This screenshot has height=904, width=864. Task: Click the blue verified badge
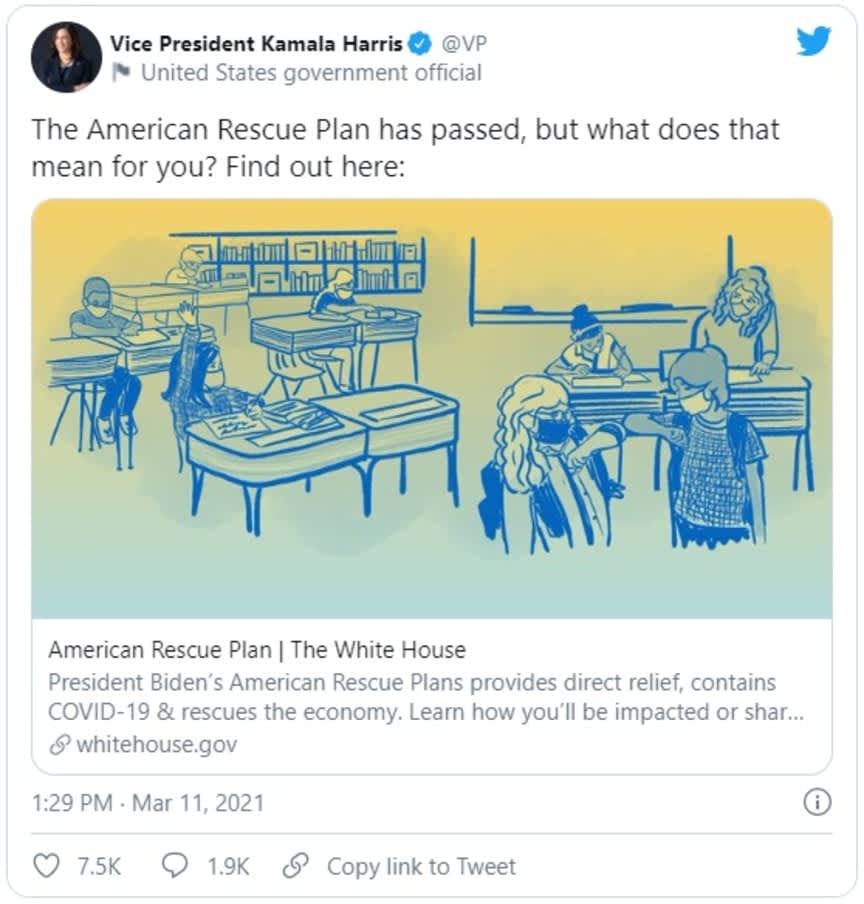click(421, 43)
